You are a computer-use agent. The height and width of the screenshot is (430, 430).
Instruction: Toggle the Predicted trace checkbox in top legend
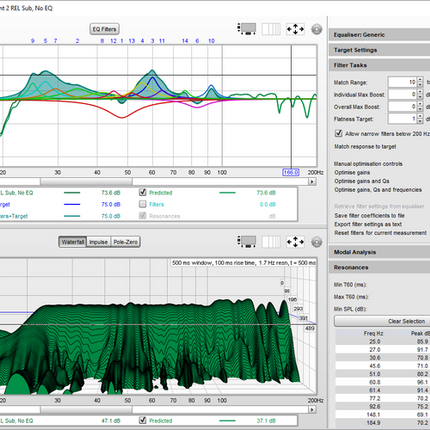coord(143,192)
